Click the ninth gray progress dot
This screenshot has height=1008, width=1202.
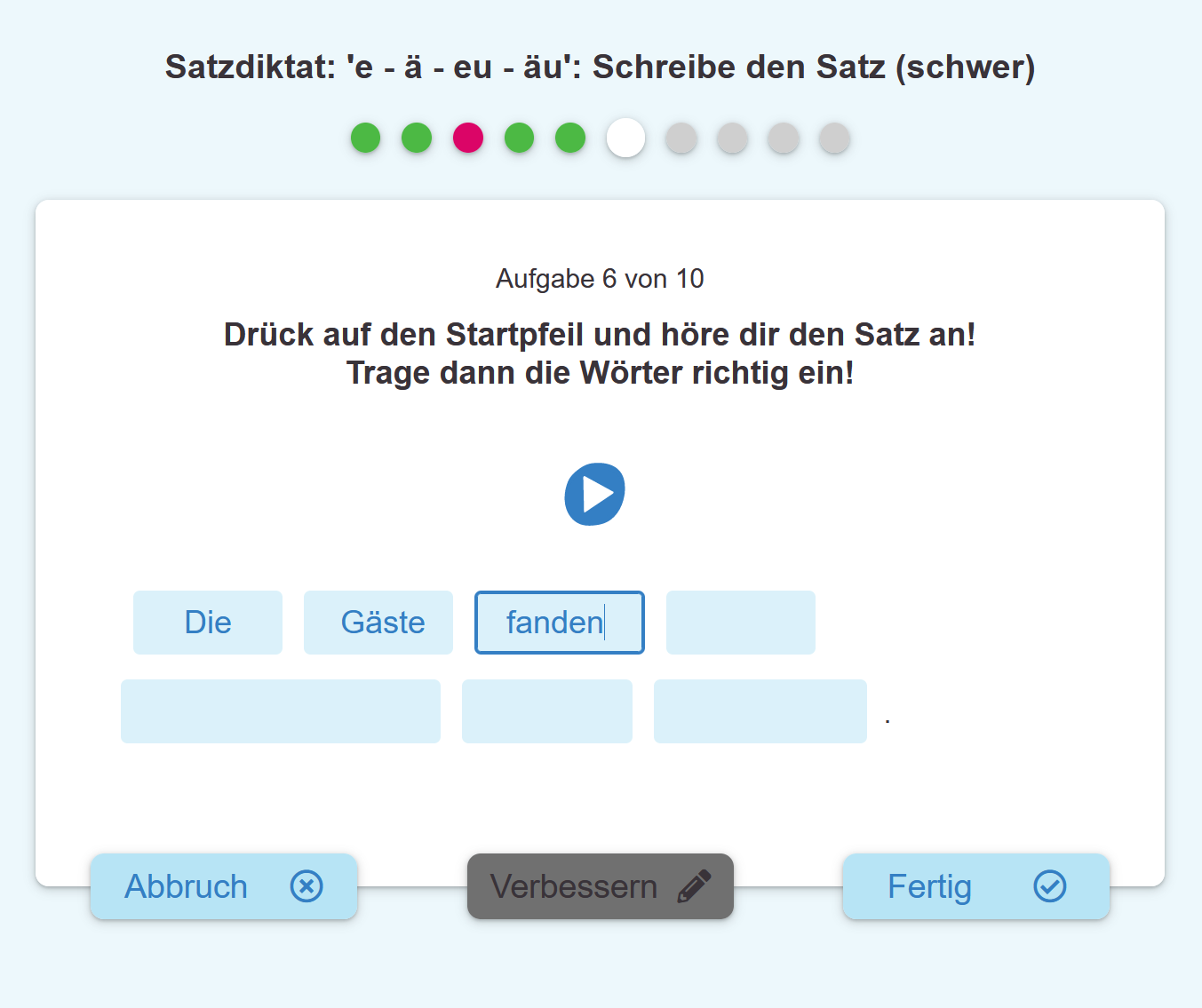click(782, 138)
